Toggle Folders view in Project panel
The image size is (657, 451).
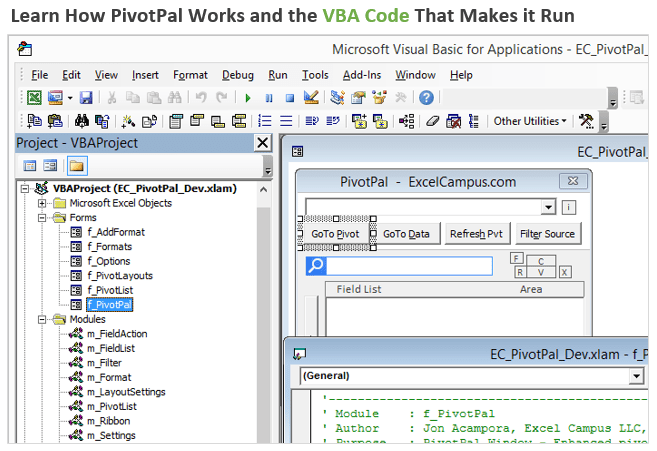(76, 166)
